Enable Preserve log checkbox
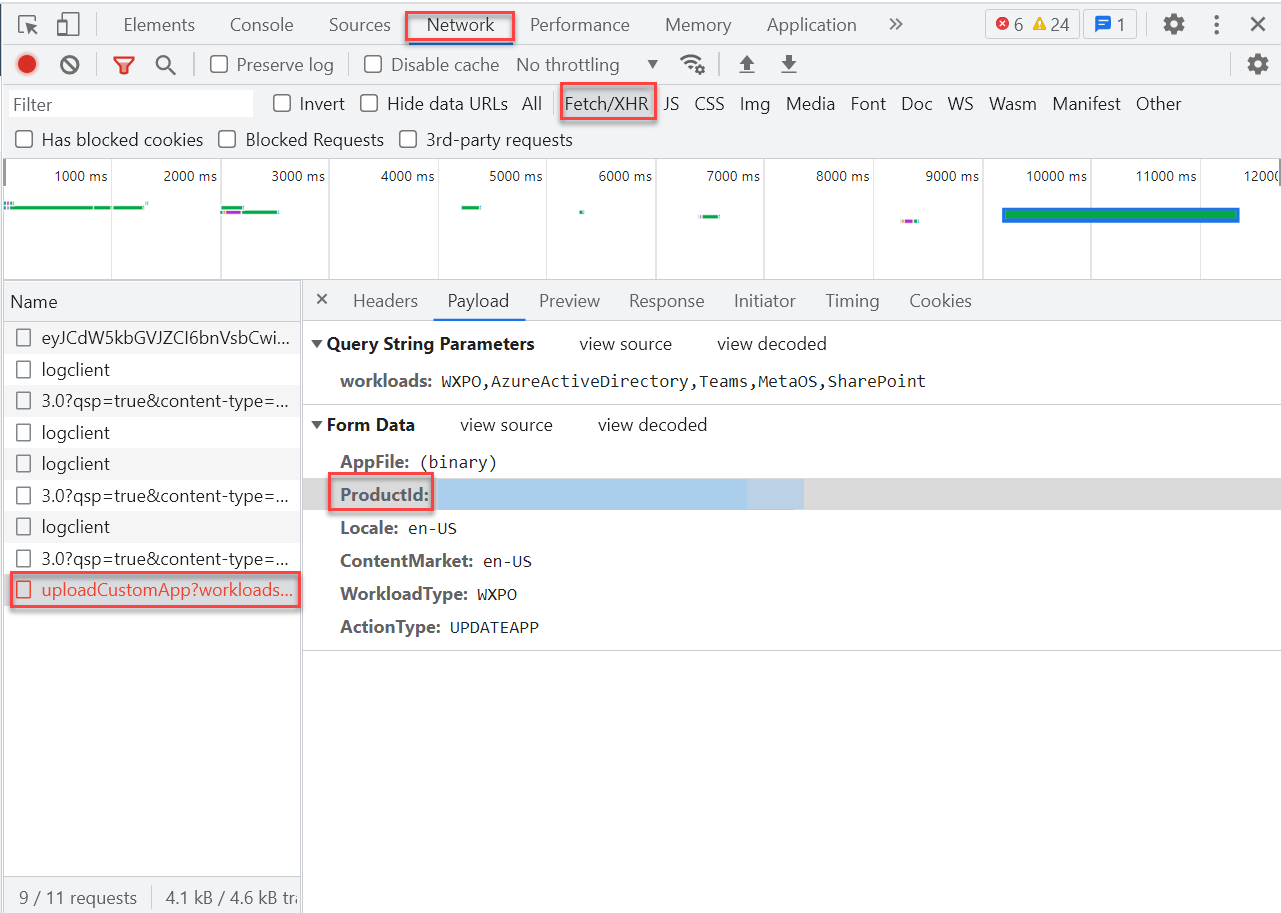Image resolution: width=1281 pixels, height=913 pixels. pyautogui.click(x=219, y=65)
